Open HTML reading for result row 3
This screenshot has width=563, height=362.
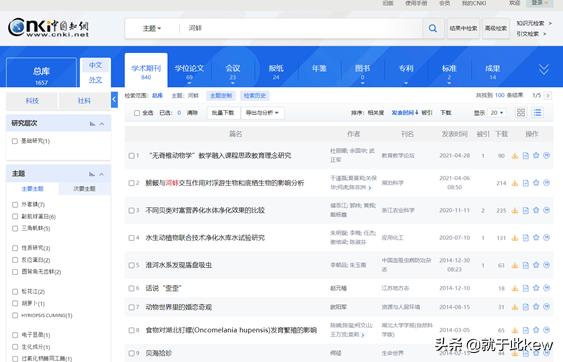(x=526, y=210)
